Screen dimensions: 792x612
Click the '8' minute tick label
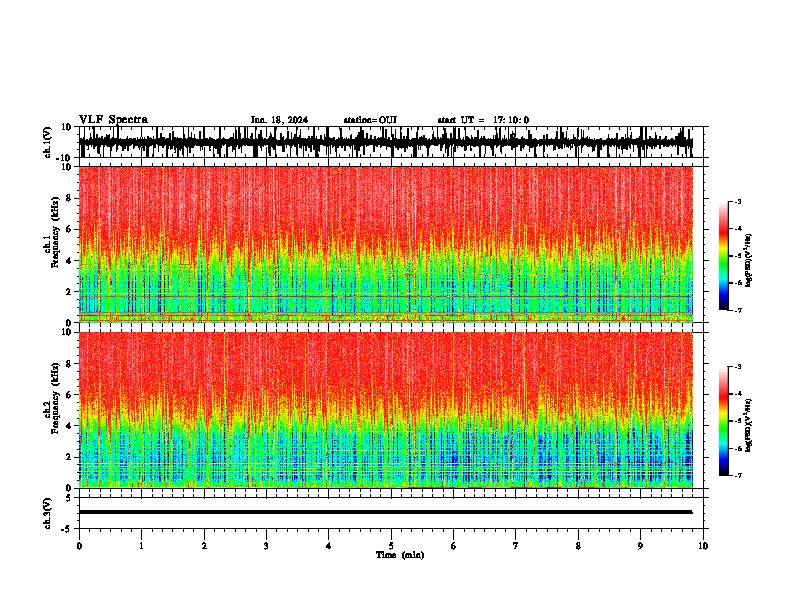click(578, 546)
